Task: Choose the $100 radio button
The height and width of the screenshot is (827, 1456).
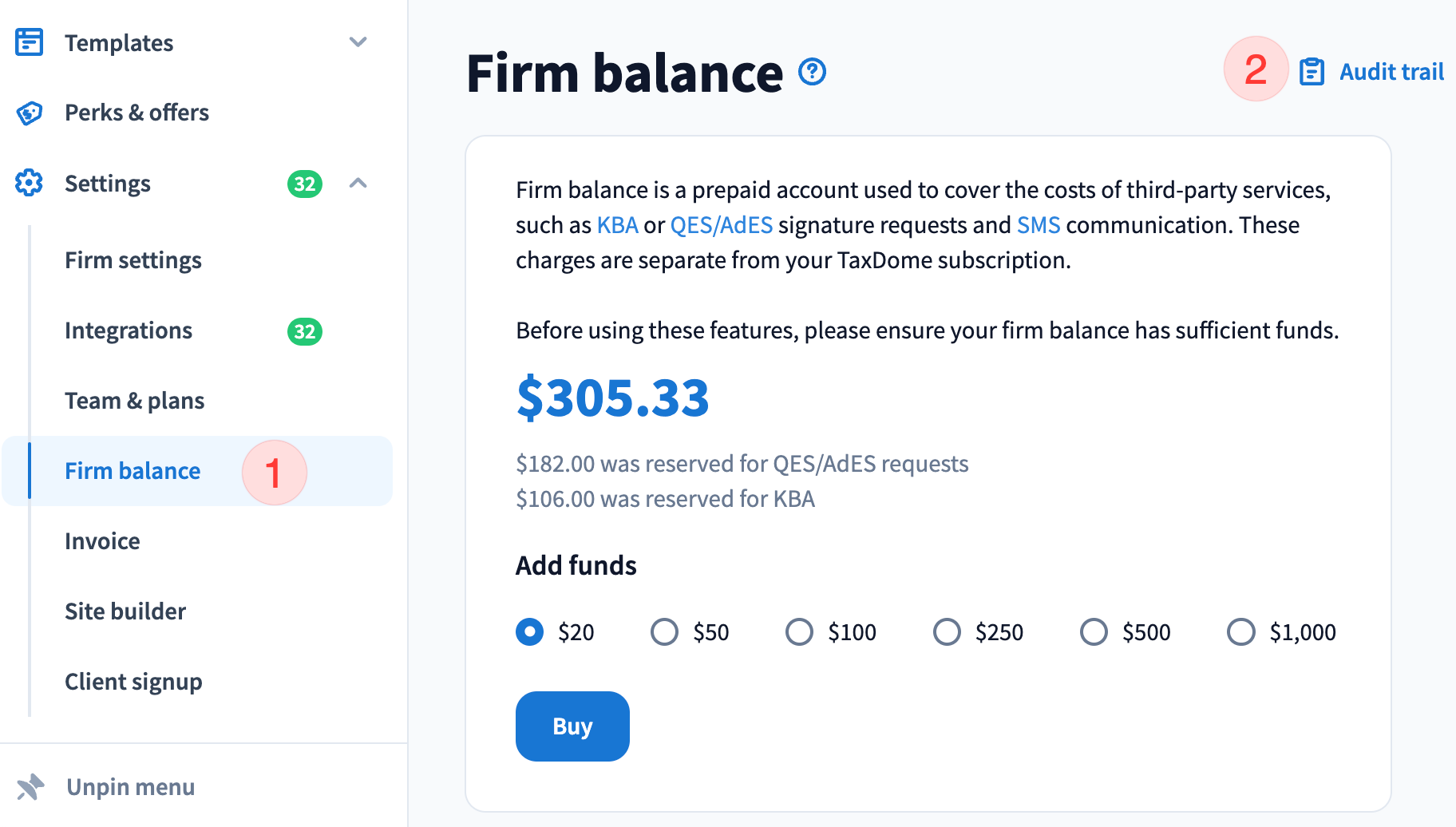Action: (x=799, y=632)
